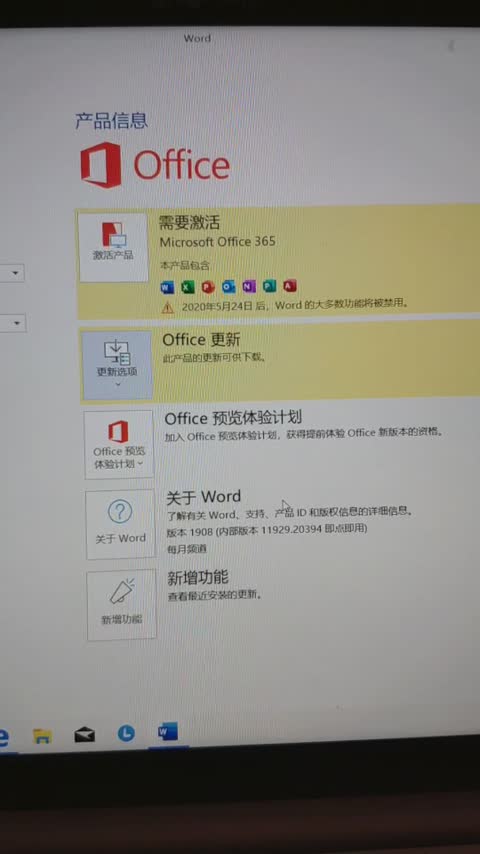
Task: Click the What's New (新增功能) megaphone button
Action: 121,605
